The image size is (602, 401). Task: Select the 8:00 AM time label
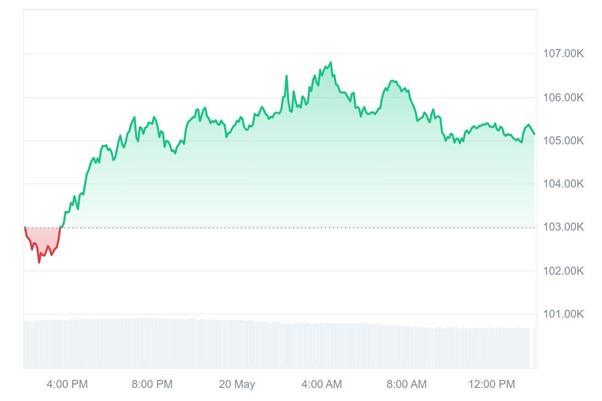point(407,384)
